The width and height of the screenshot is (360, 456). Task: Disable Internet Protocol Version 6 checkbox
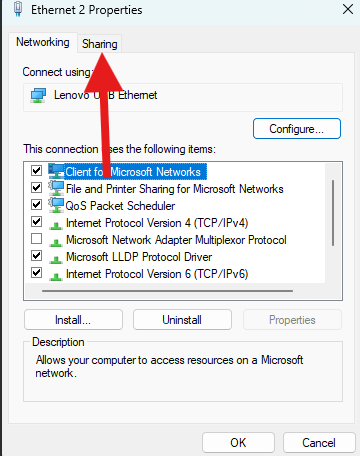[x=36, y=273]
